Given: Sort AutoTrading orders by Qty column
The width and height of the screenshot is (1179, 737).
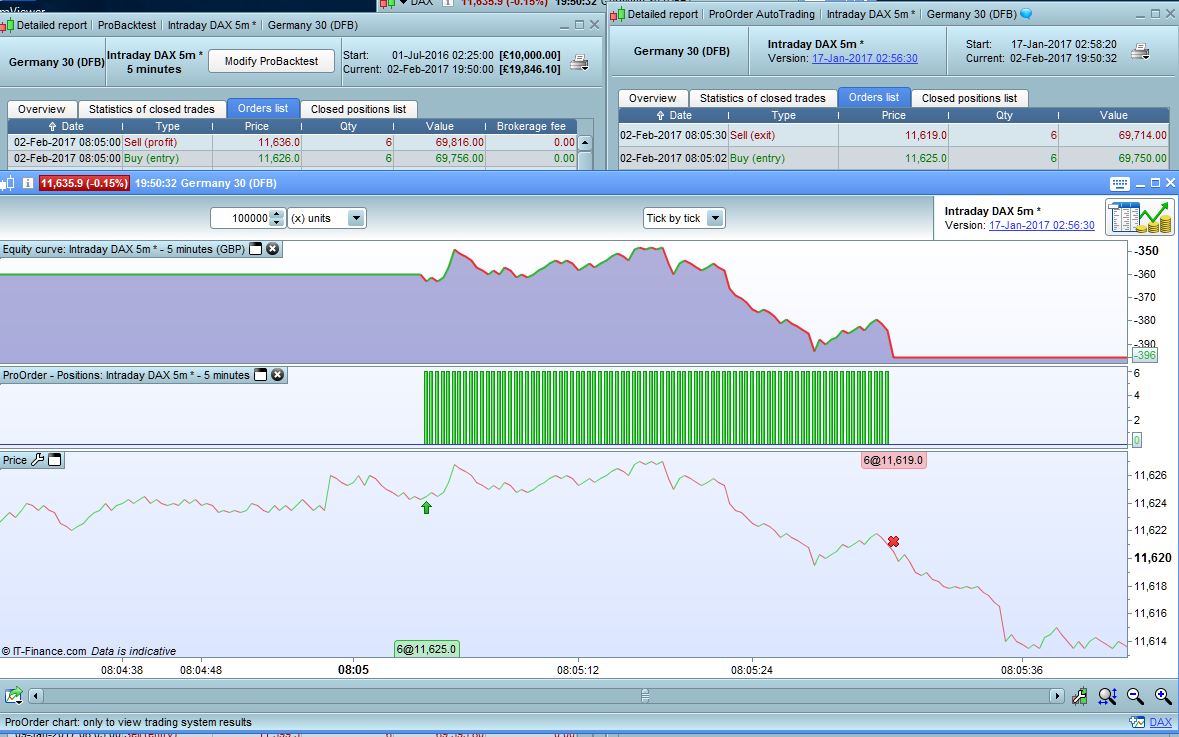Looking at the screenshot, I should 1004,115.
